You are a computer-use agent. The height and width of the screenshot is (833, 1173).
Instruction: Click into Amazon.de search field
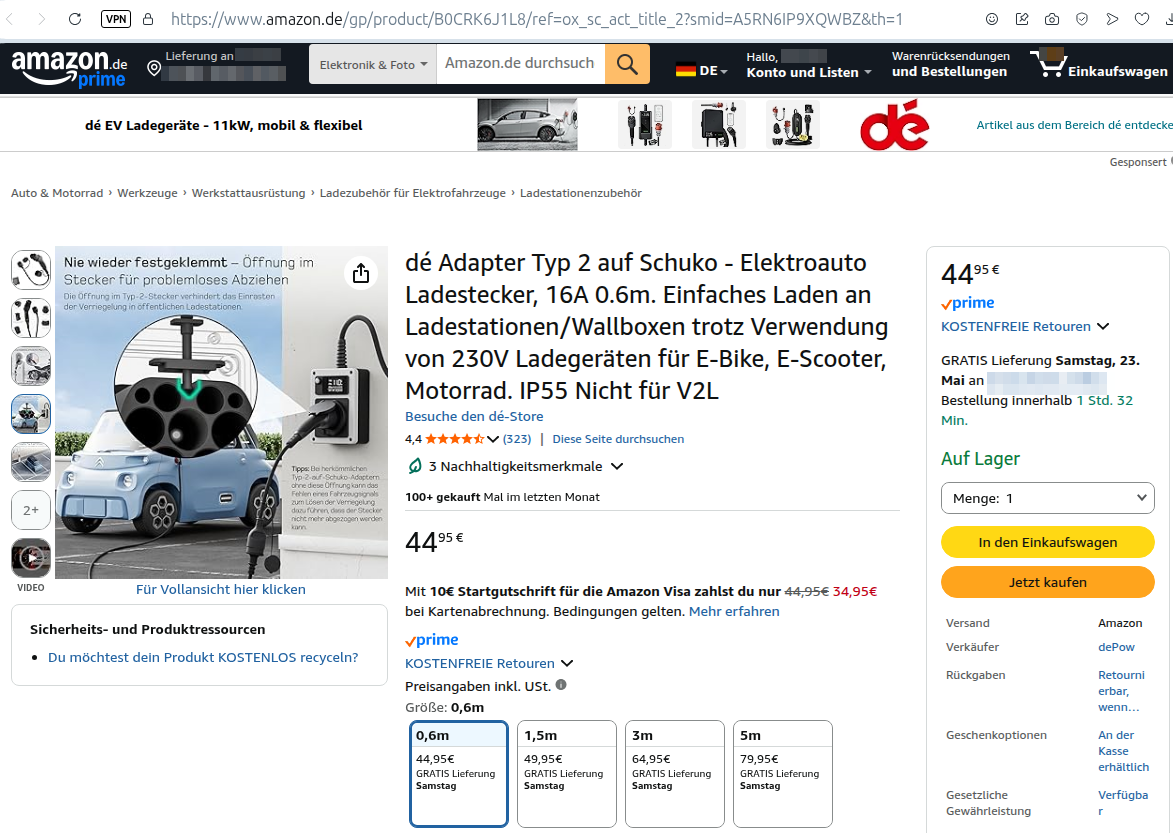pos(521,64)
